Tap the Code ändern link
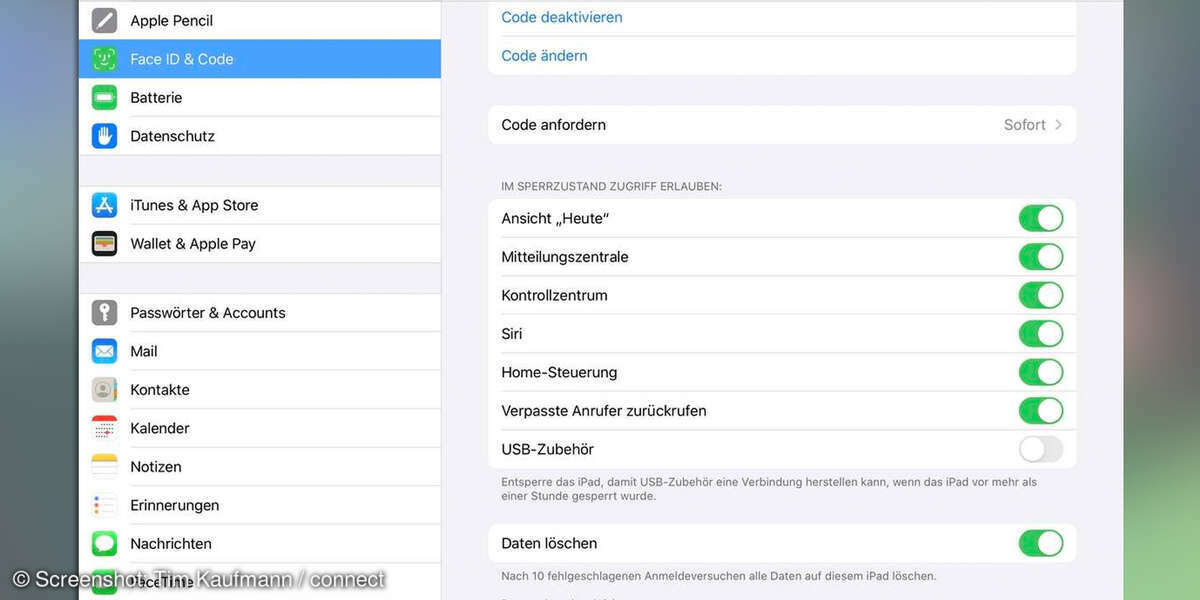 (544, 56)
